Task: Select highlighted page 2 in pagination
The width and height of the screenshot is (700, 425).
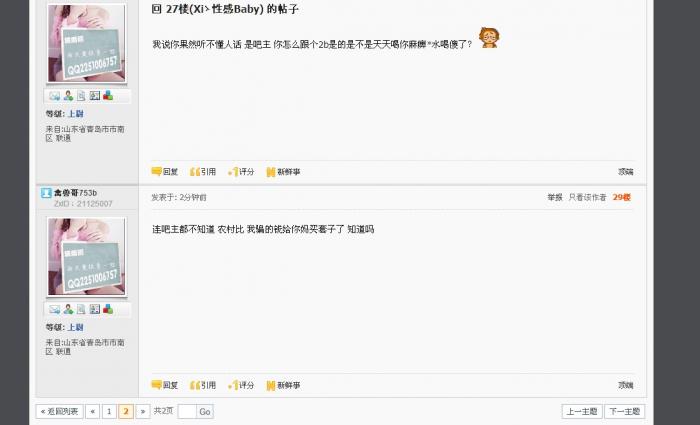Action: click(x=126, y=411)
